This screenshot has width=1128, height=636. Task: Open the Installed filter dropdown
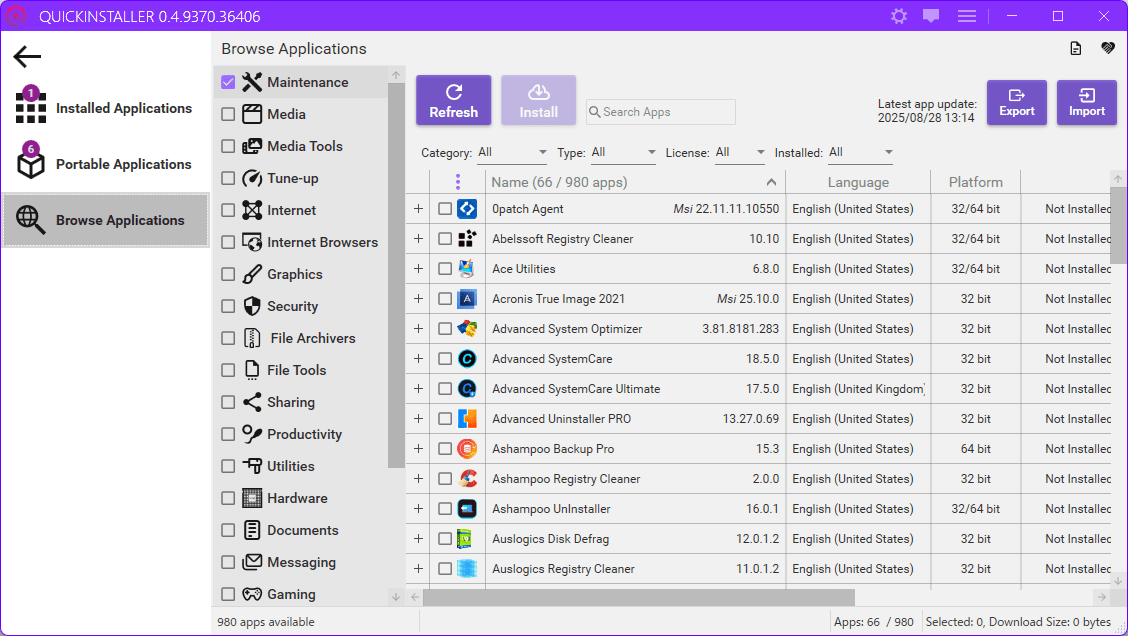[860, 153]
